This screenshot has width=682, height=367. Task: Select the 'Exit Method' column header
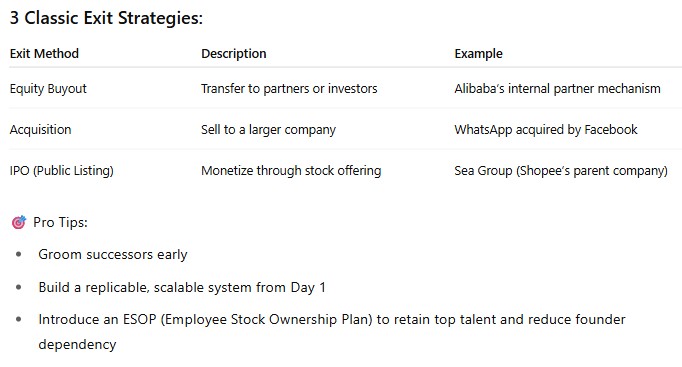(44, 53)
